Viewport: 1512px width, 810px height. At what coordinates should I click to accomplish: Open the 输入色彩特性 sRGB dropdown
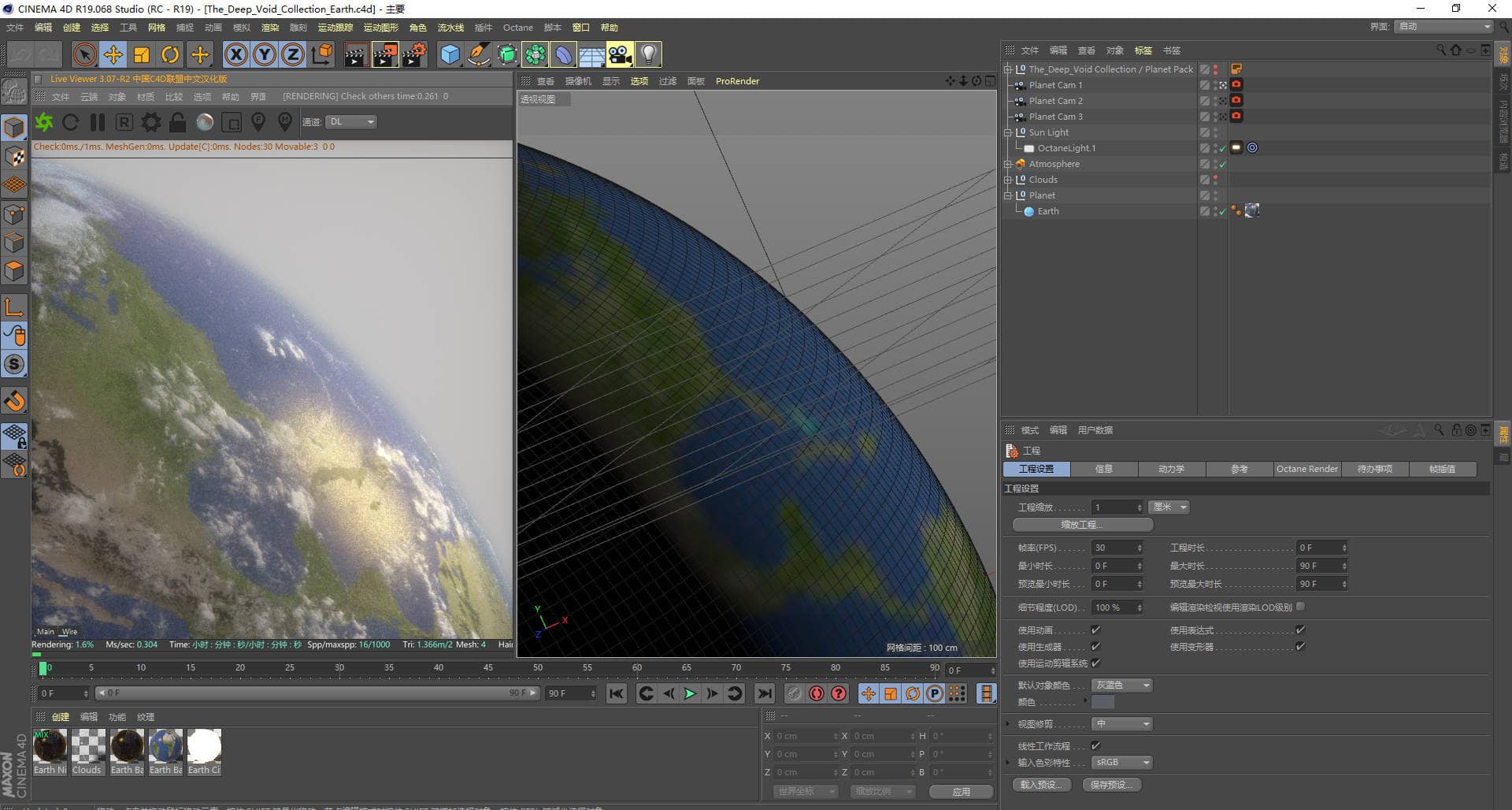pos(1122,762)
